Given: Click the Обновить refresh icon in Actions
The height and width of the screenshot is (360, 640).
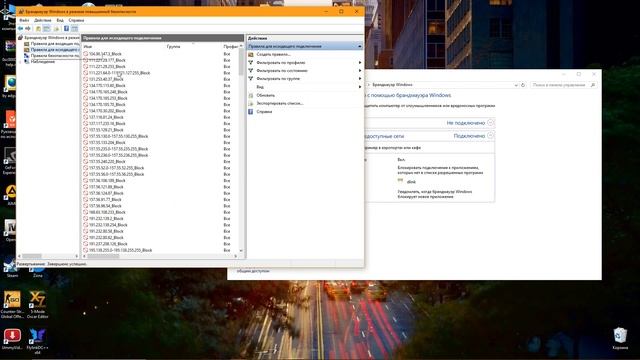Looking at the screenshot, I should 251,95.
